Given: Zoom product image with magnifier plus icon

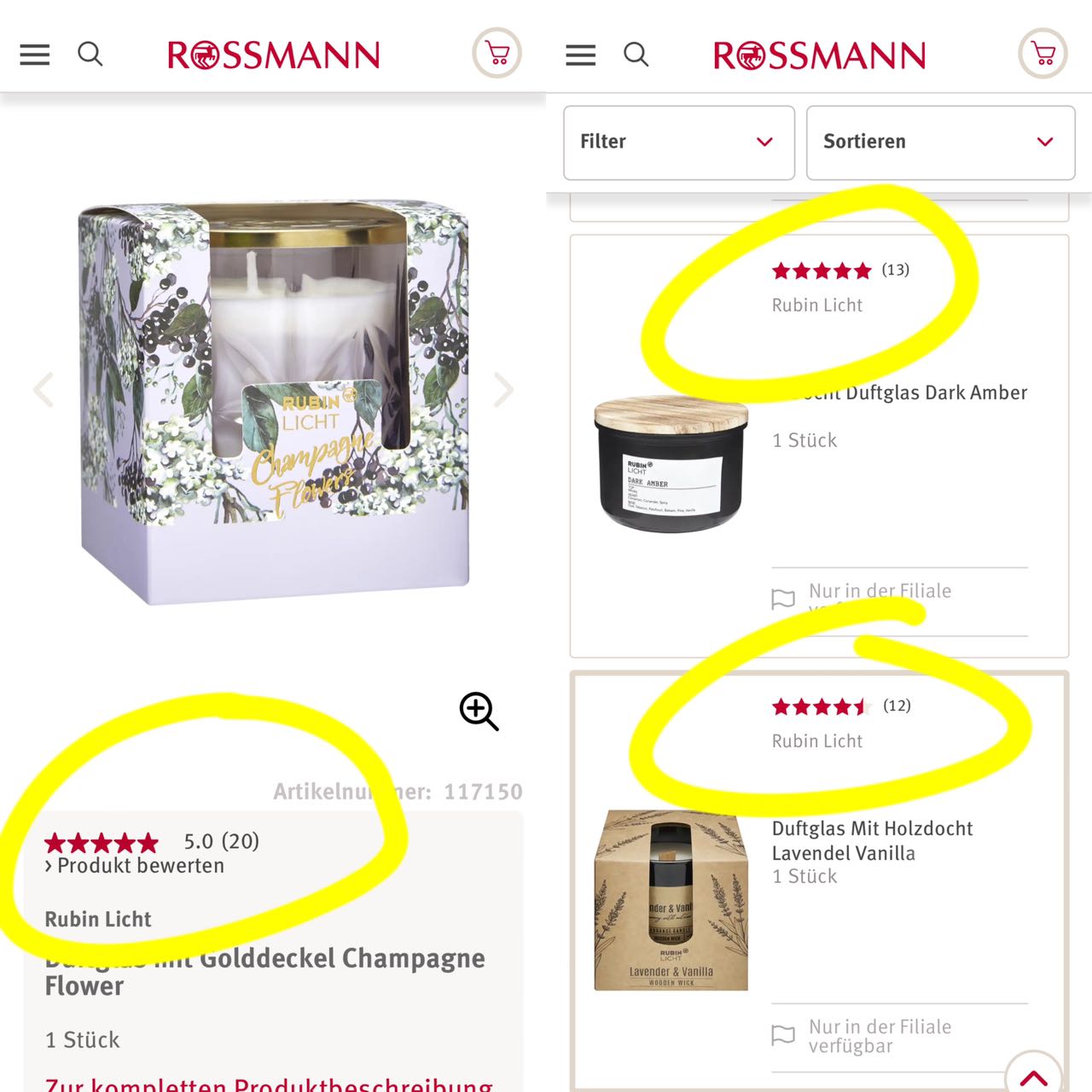Looking at the screenshot, I should coord(479,712).
